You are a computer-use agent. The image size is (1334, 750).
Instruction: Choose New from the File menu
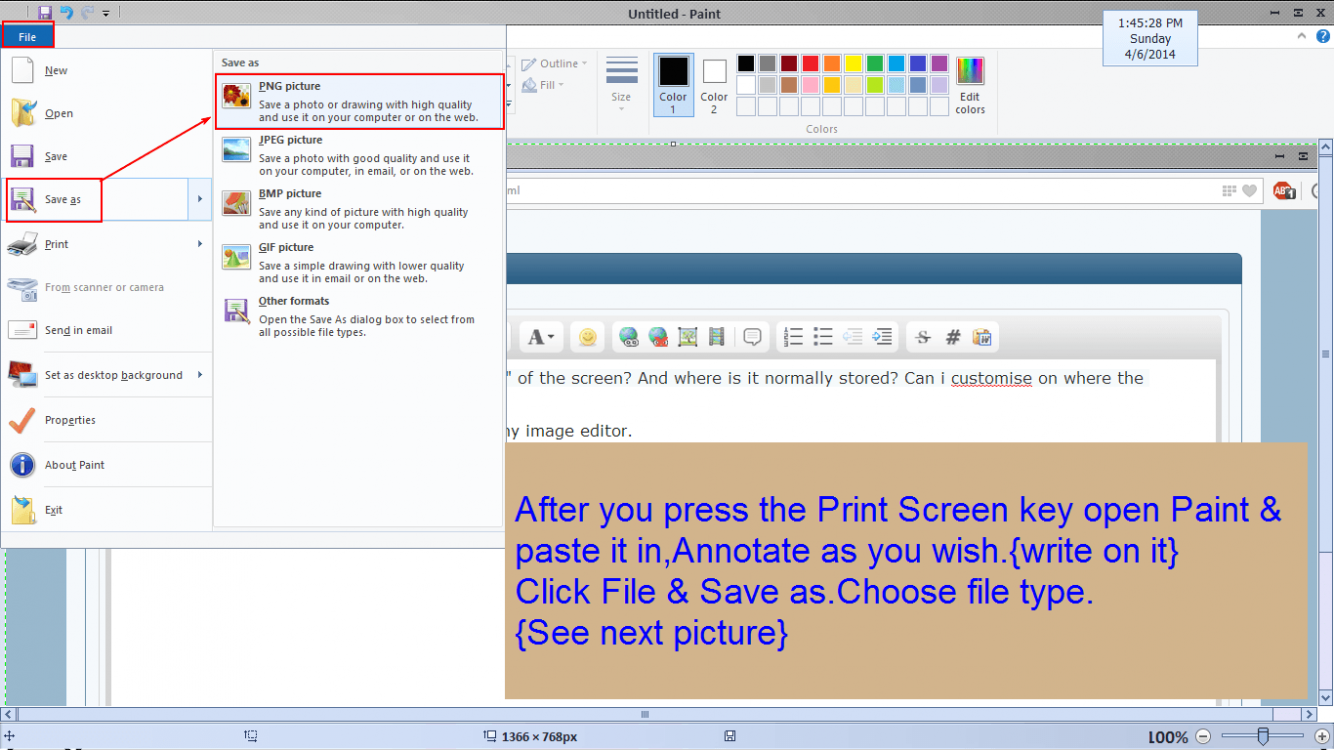106,71
